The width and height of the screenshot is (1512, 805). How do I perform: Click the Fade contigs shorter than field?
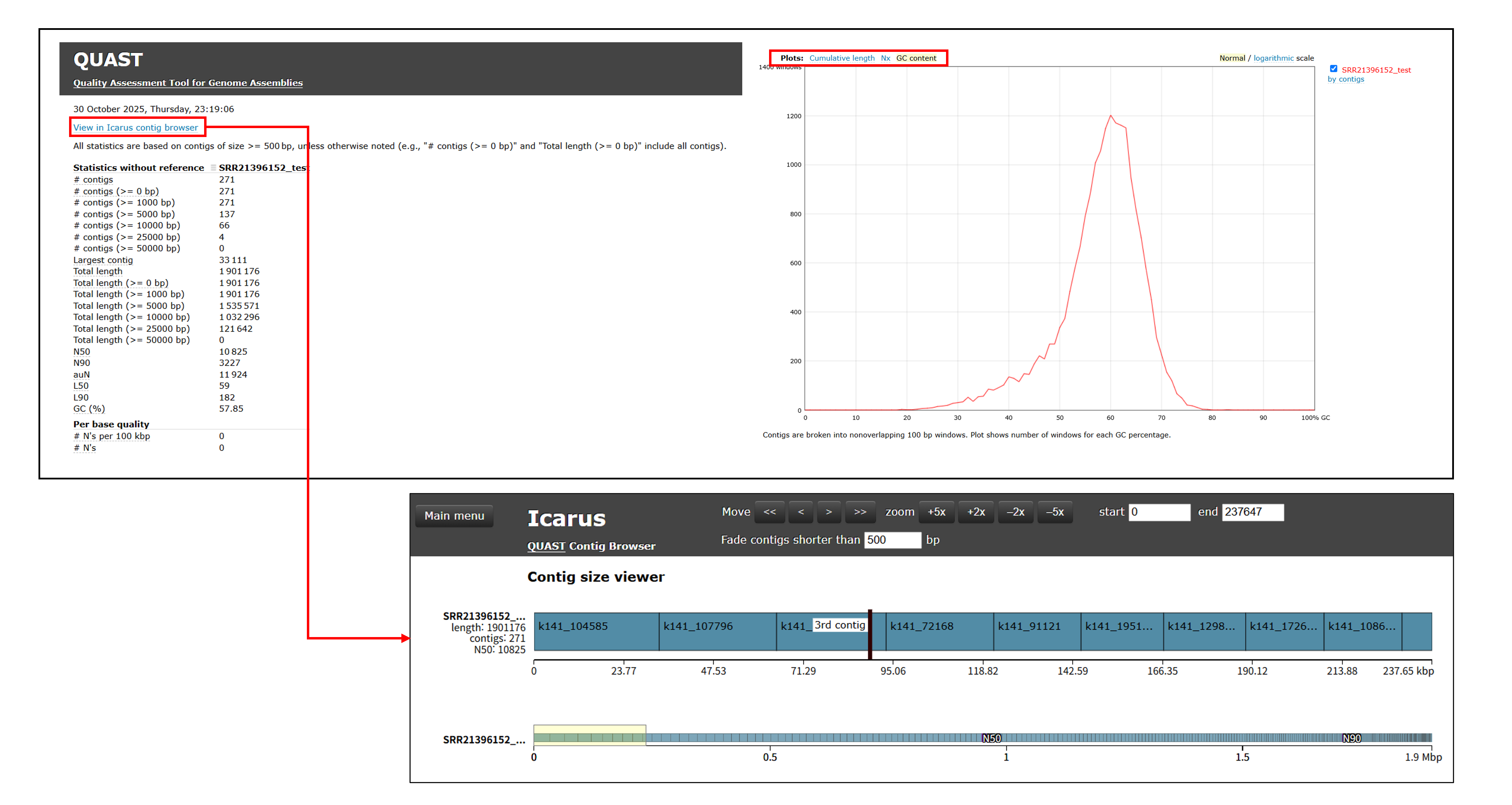892,540
